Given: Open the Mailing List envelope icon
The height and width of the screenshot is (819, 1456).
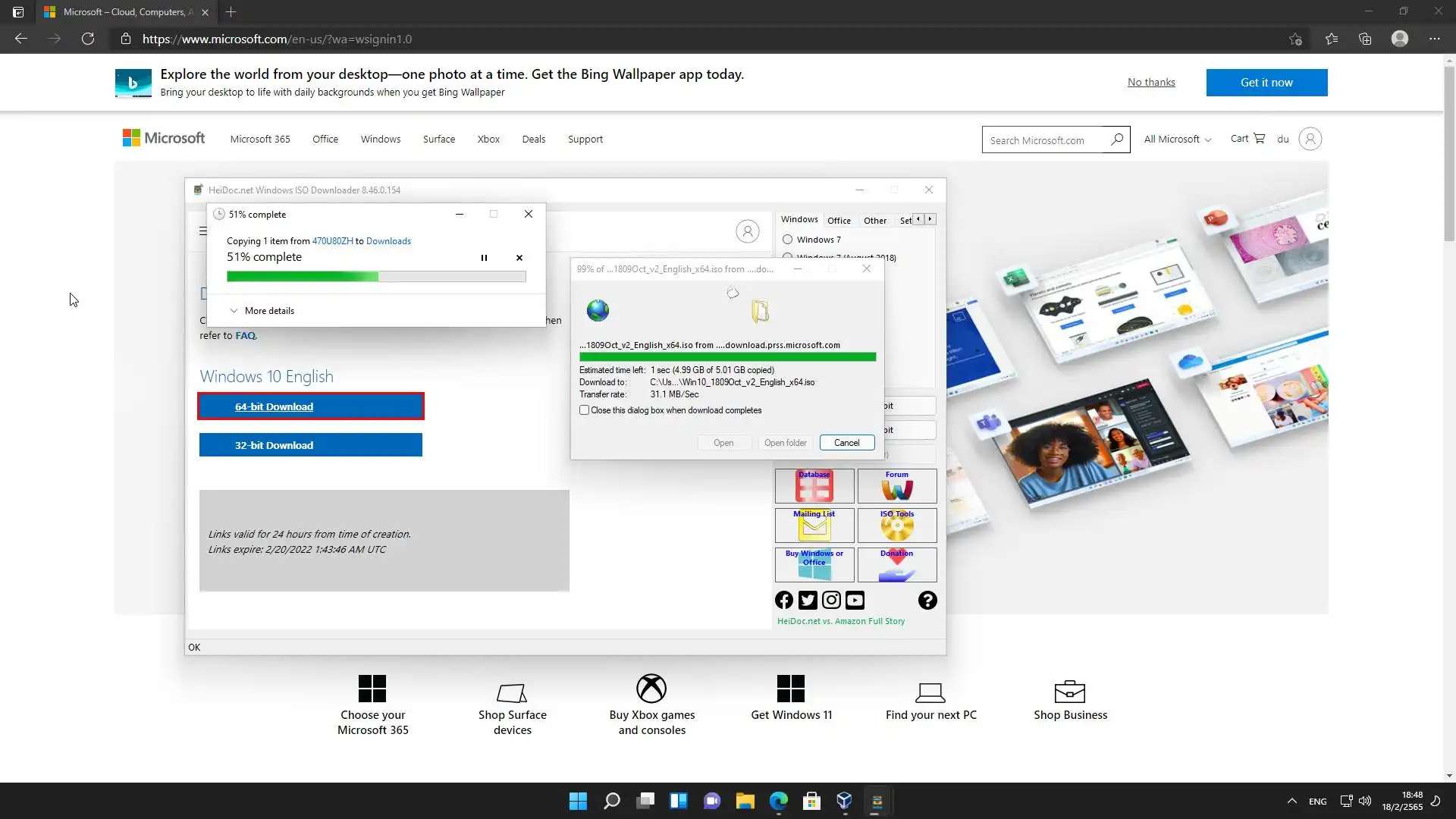Looking at the screenshot, I should [x=814, y=526].
